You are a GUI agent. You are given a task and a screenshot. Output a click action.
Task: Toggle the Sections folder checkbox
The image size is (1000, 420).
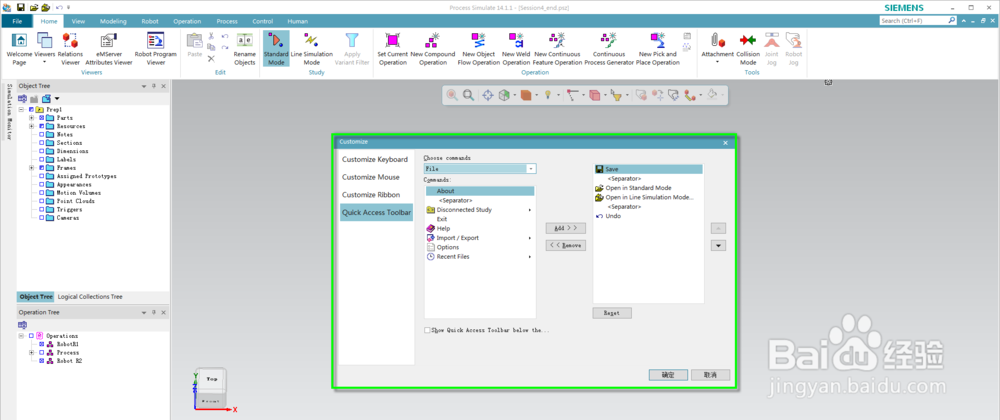[42, 143]
